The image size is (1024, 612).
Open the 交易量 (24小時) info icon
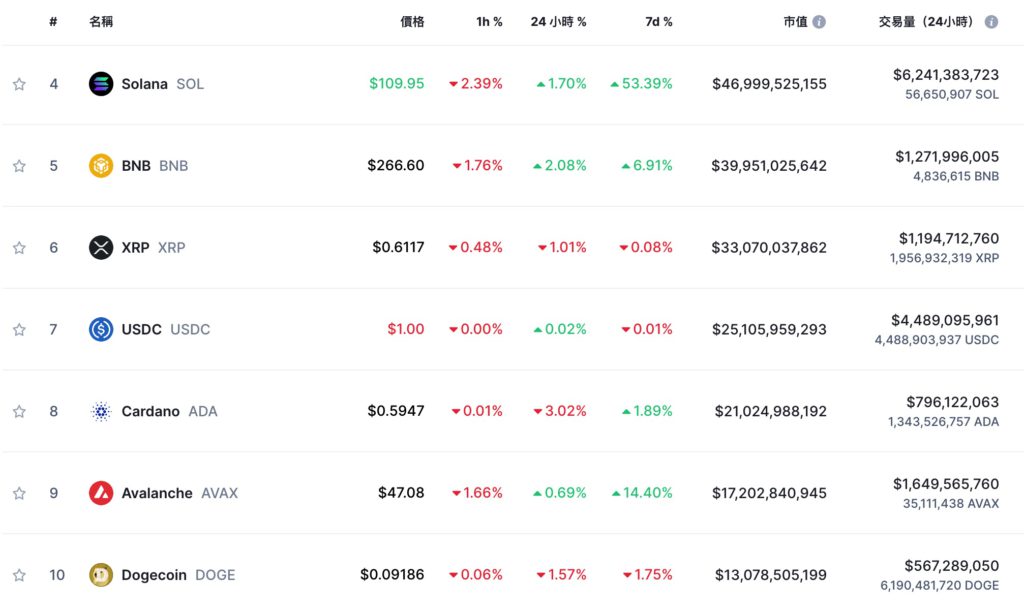click(x=991, y=22)
